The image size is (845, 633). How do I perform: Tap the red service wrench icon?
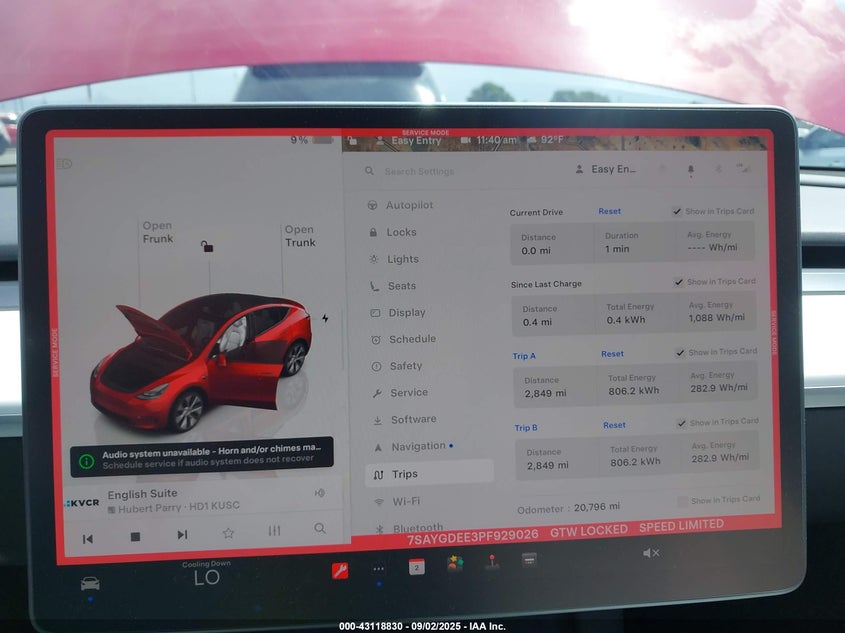tap(340, 570)
